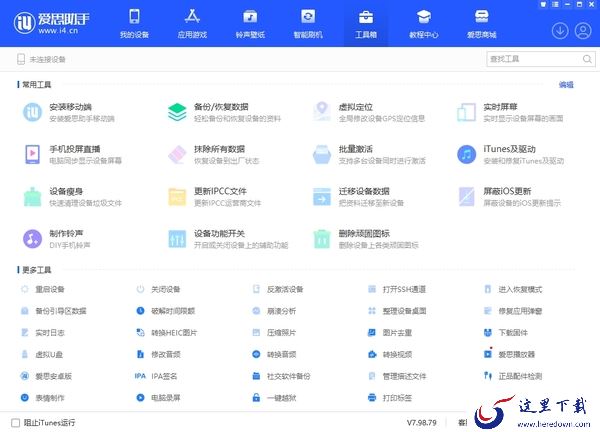
Task: Click the search magnifier icon
Action: [x=587, y=59]
